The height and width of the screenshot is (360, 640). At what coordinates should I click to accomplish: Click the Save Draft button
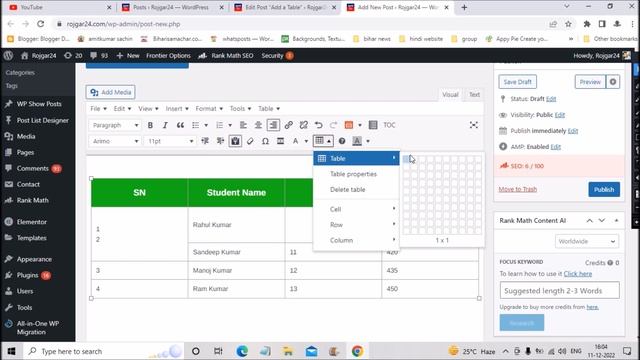[517, 82]
